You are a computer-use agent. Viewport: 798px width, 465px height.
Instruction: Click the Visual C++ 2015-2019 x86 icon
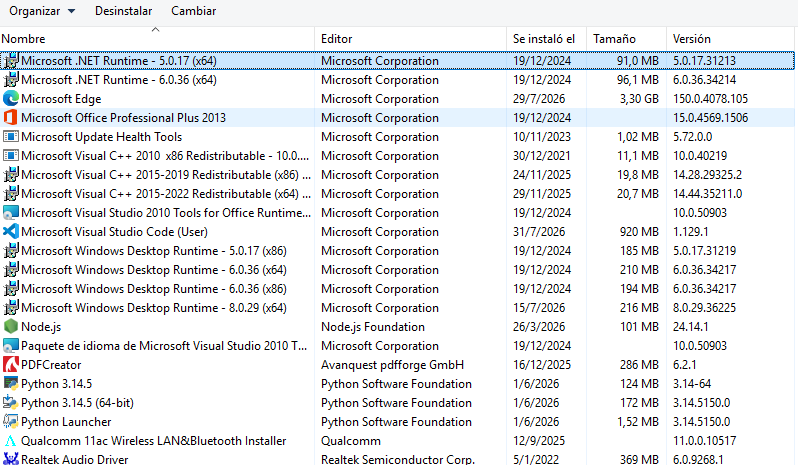click(11, 175)
